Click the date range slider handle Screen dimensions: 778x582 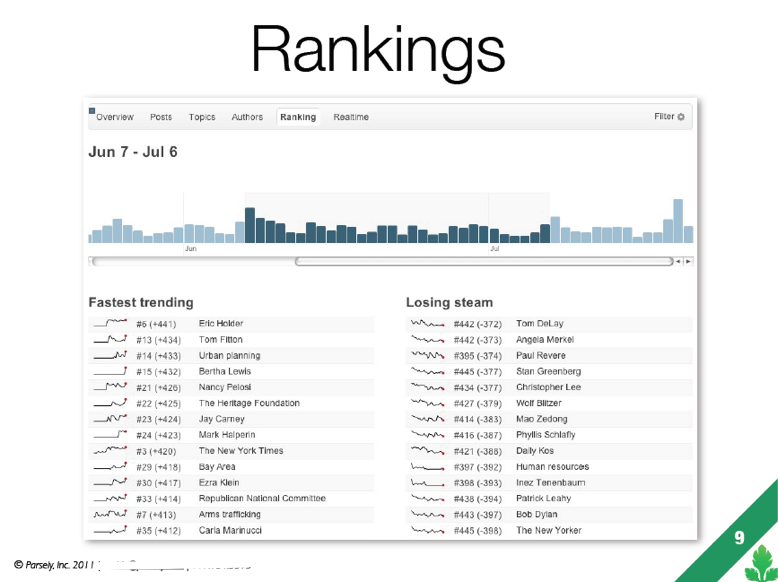483,262
